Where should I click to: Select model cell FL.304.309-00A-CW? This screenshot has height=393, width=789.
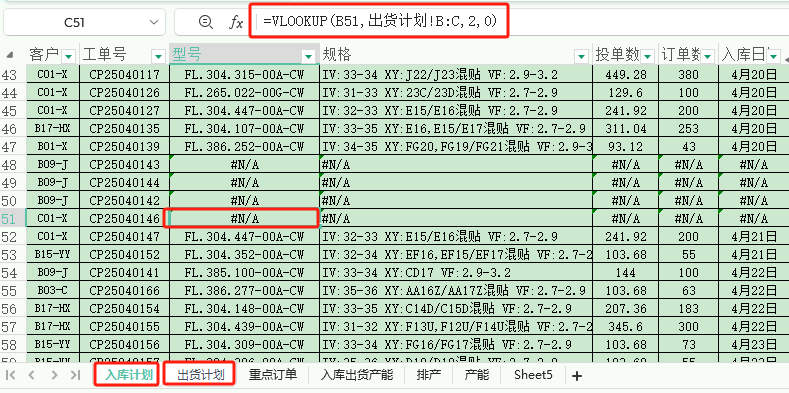click(245, 344)
